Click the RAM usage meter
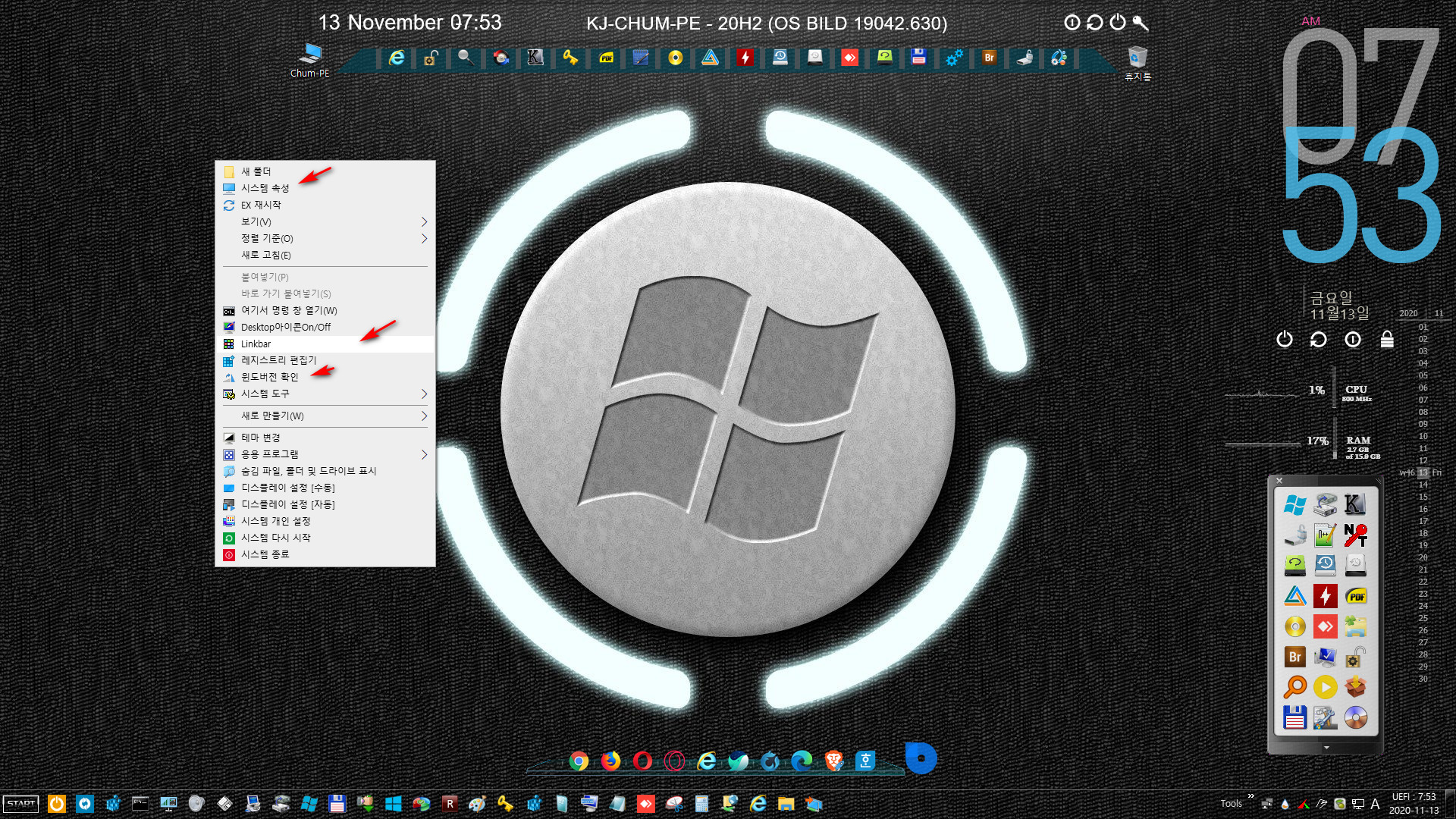The height and width of the screenshot is (819, 1456). pos(1303,444)
